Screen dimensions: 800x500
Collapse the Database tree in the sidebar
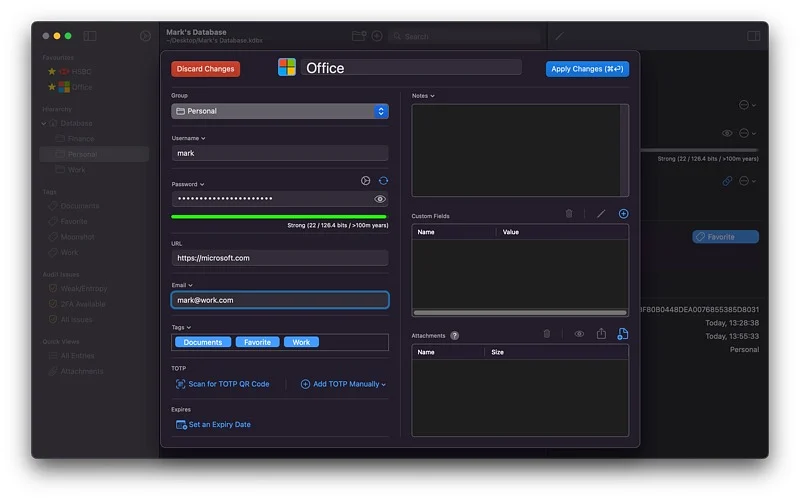pyautogui.click(x=44, y=123)
